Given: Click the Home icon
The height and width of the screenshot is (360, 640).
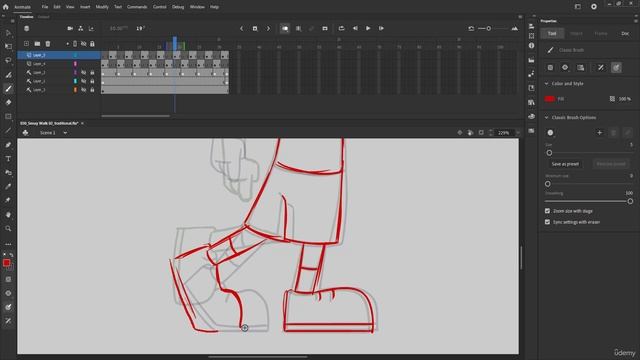Looking at the screenshot, I should click(x=6, y=7).
